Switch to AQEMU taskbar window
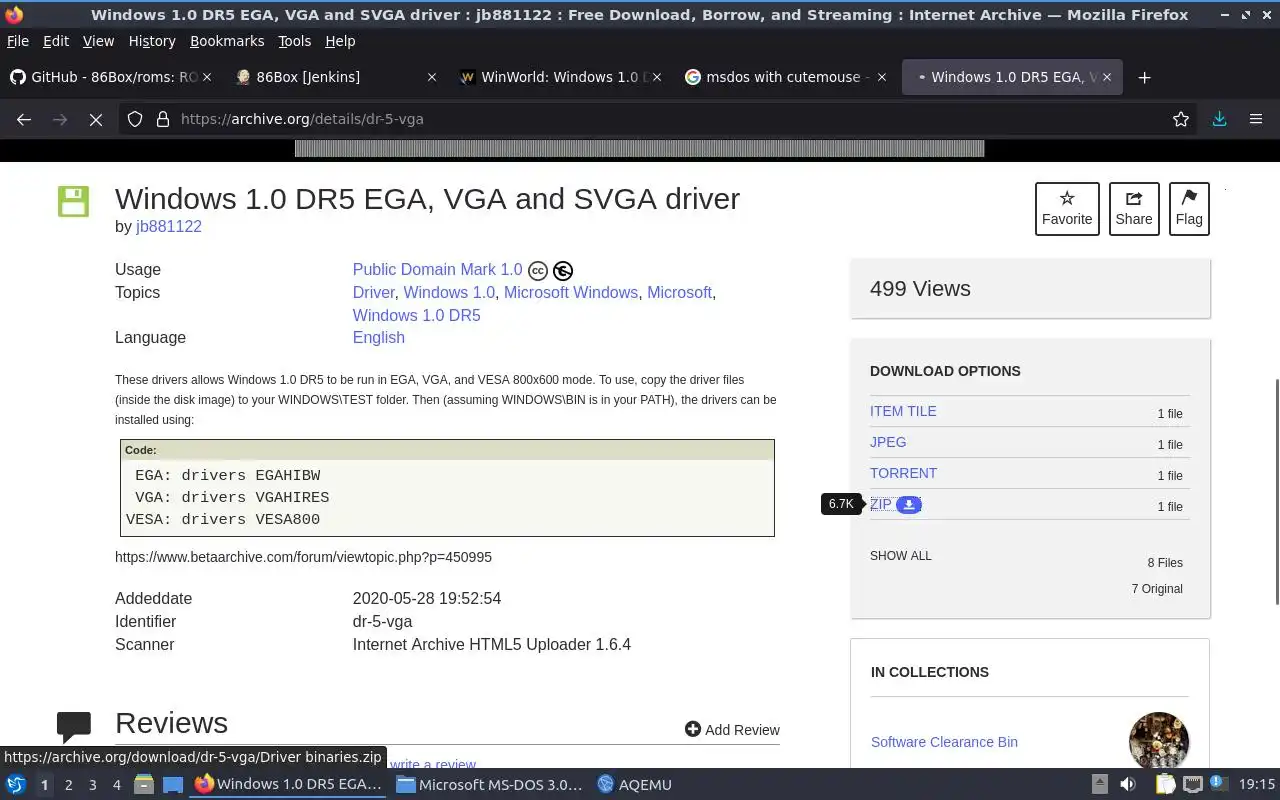The height and width of the screenshot is (800, 1280). pyautogui.click(x=635, y=785)
